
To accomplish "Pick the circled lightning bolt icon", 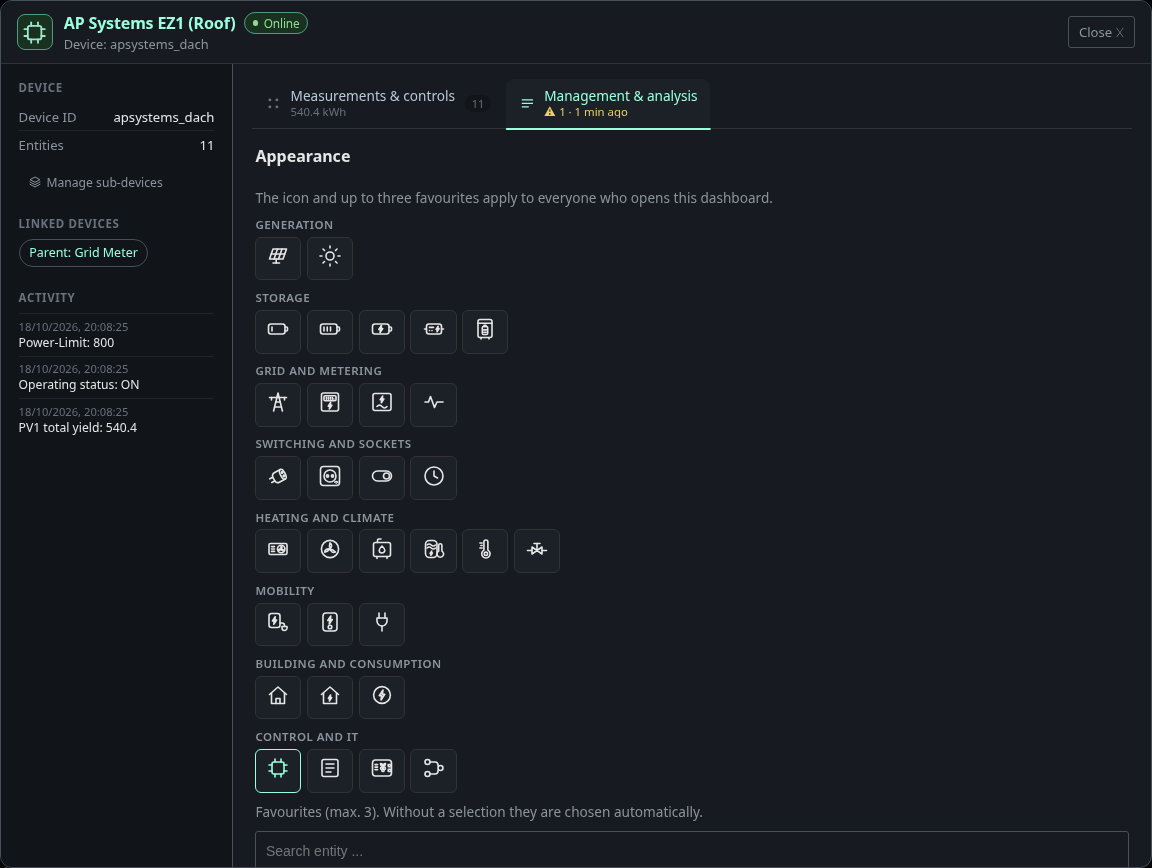I will click(x=382, y=697).
